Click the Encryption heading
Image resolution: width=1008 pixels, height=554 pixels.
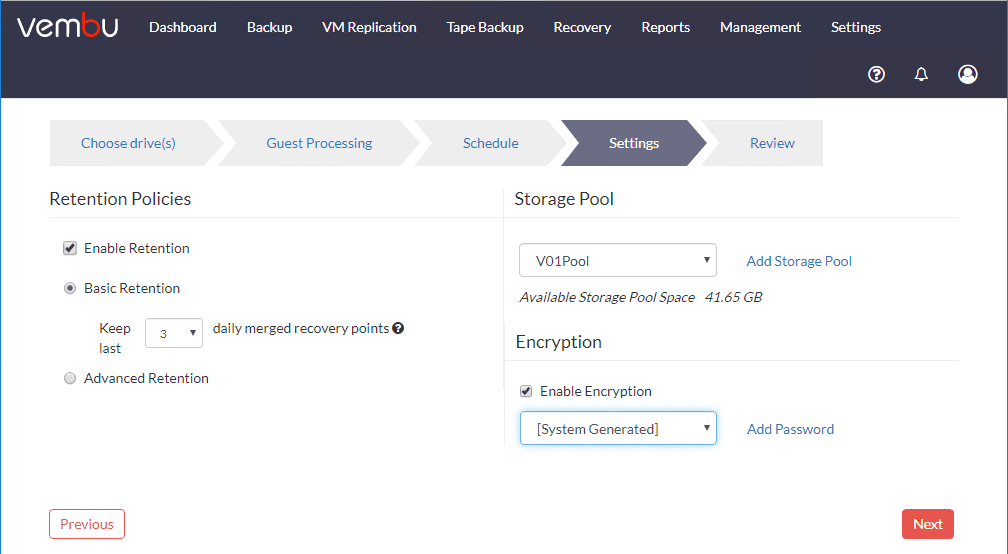559,341
